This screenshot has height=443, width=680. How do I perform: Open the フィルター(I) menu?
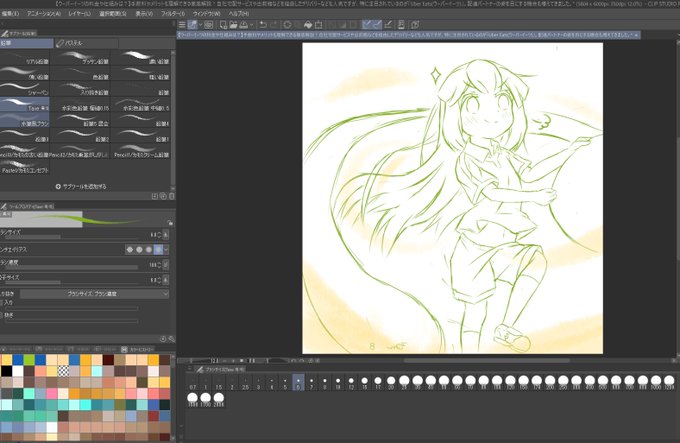point(173,13)
